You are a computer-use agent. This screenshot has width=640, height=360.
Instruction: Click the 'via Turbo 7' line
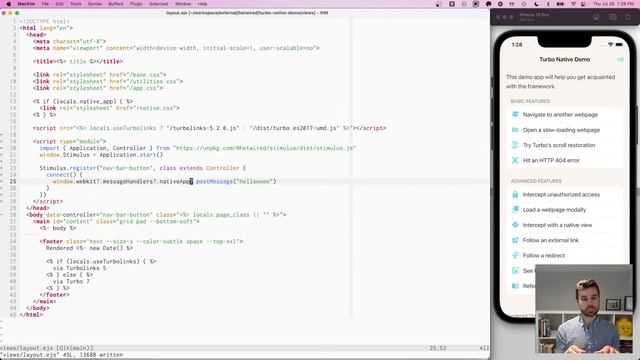(71, 281)
